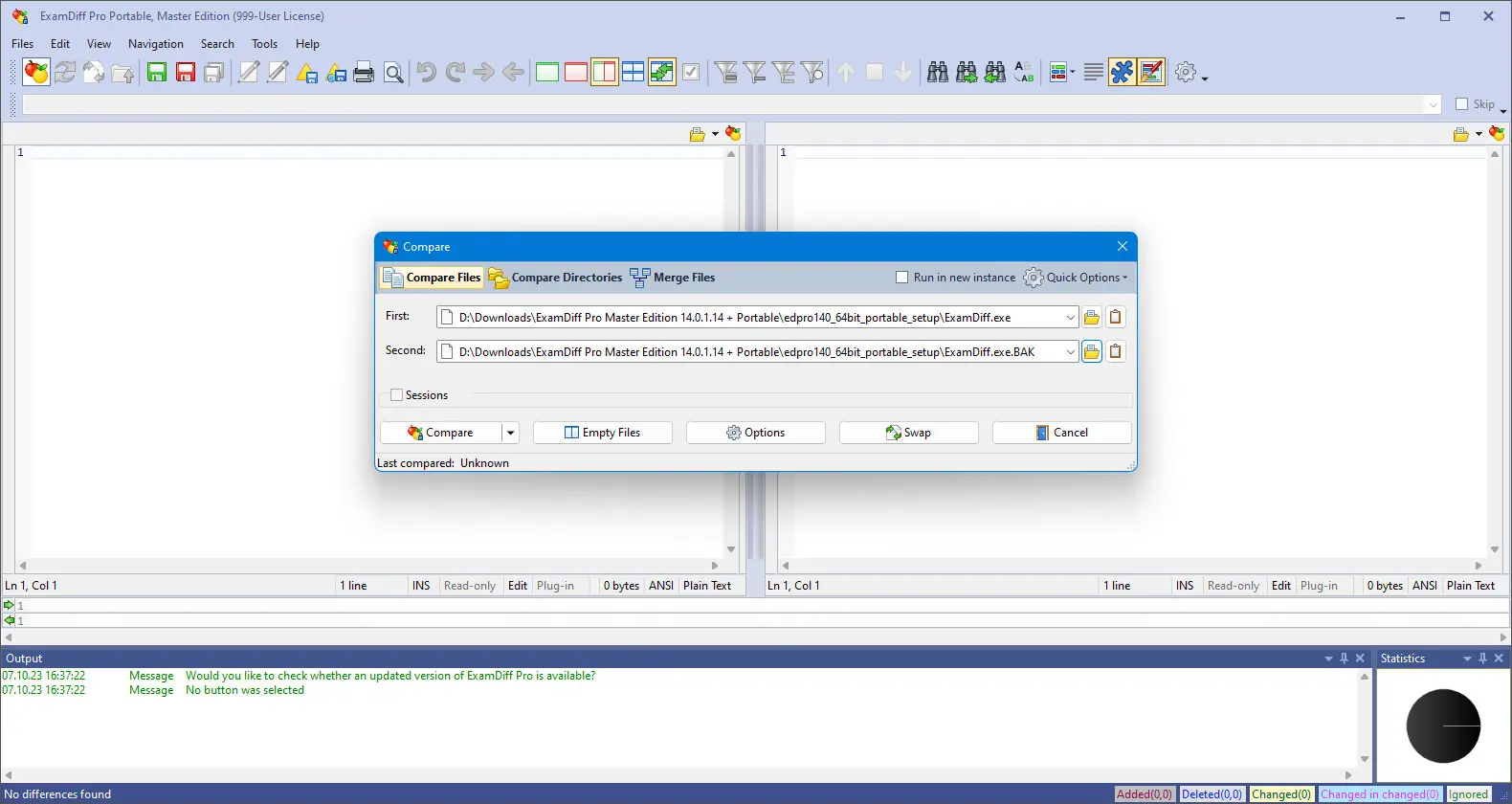Screen dimensions: 1512x804
Task: Select the side-by-side two-pane view icon
Action: click(x=605, y=72)
